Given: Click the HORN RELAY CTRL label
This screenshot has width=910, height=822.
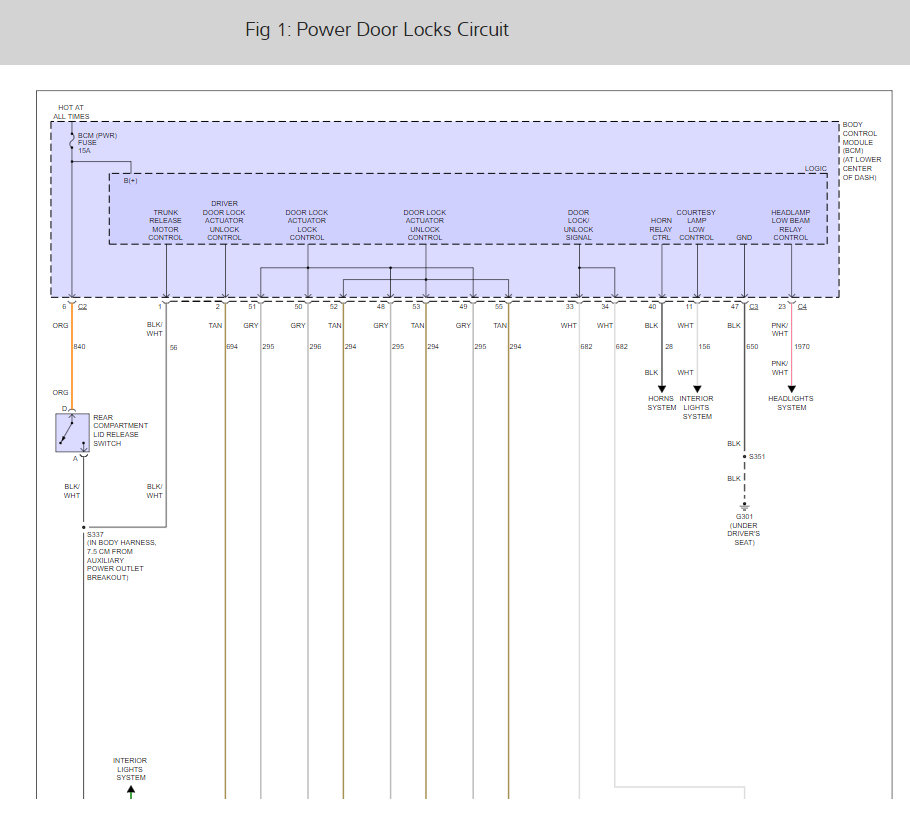Looking at the screenshot, I should click(661, 229).
